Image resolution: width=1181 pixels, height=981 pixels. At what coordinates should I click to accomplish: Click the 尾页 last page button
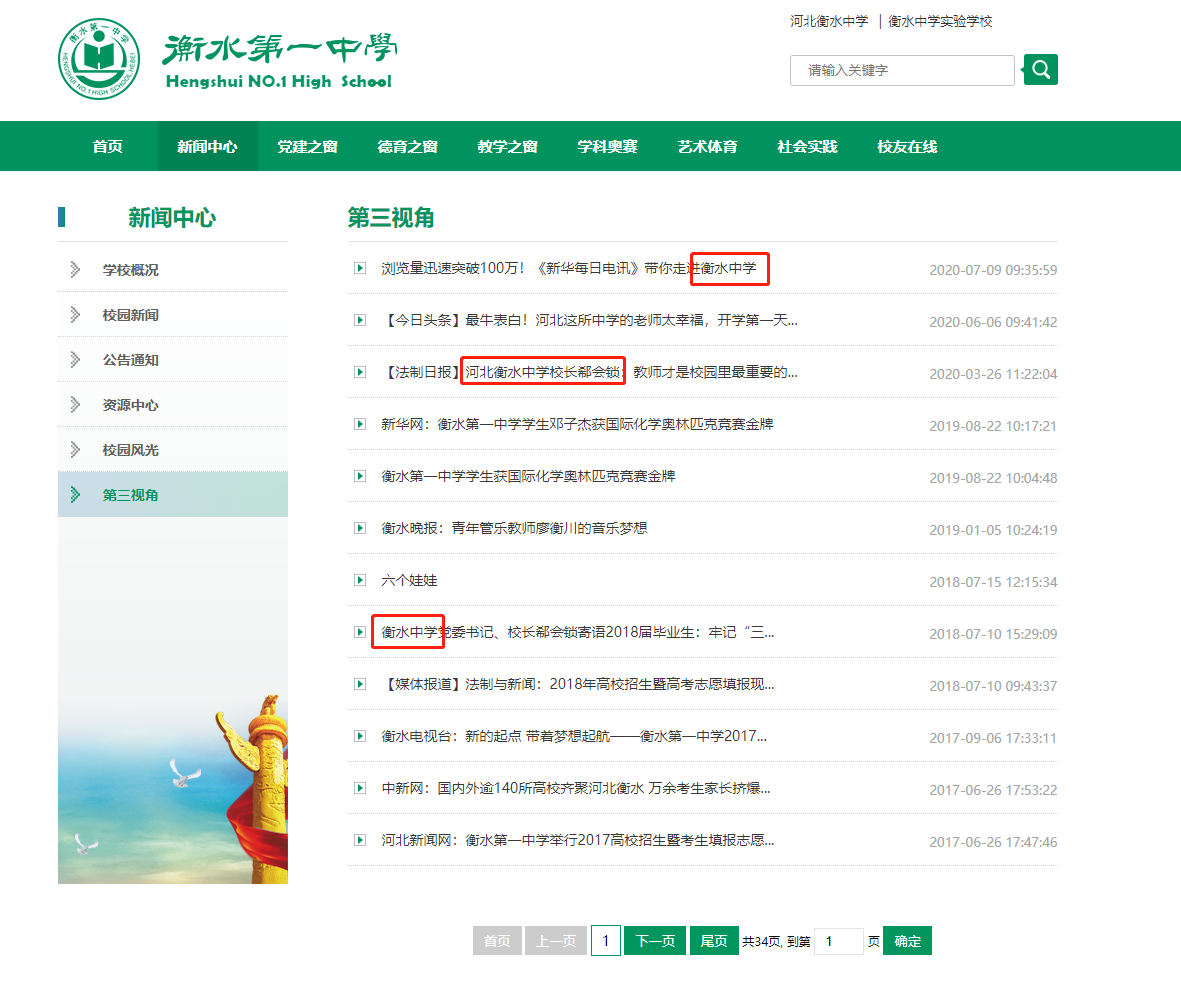point(714,940)
